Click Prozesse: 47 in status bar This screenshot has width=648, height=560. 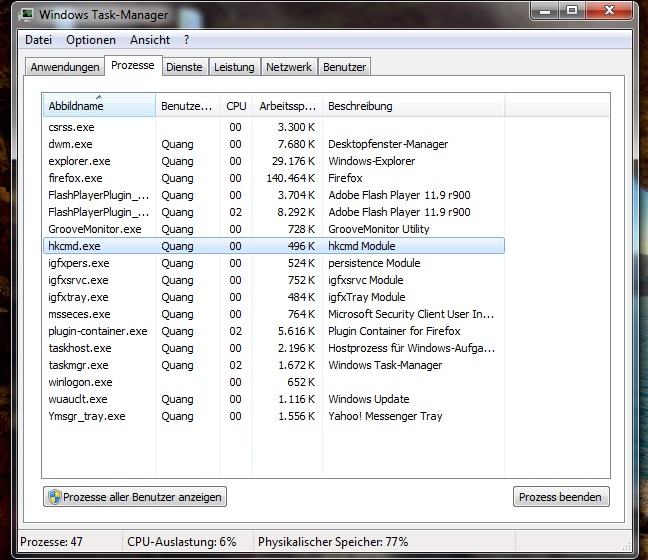[51, 542]
